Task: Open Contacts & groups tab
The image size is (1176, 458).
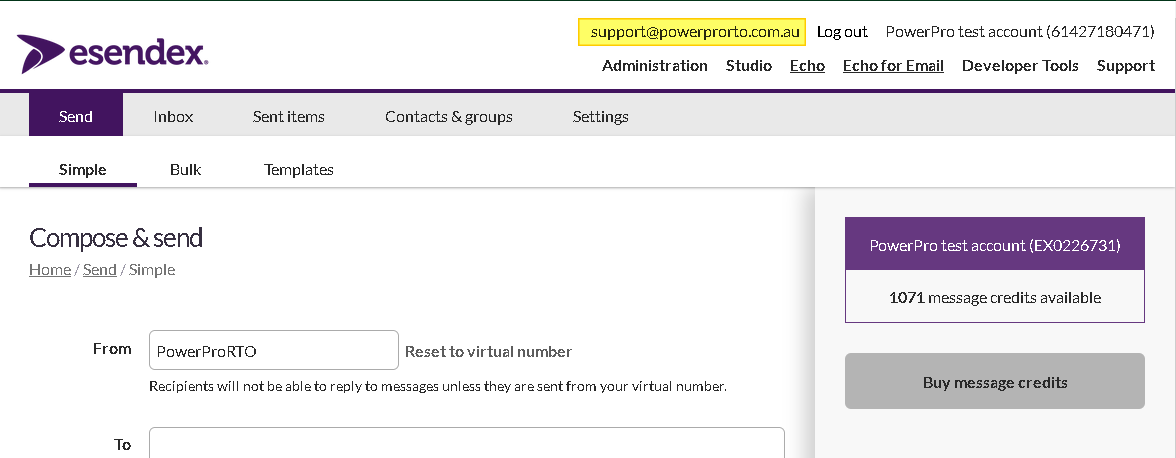Action: pyautogui.click(x=448, y=116)
